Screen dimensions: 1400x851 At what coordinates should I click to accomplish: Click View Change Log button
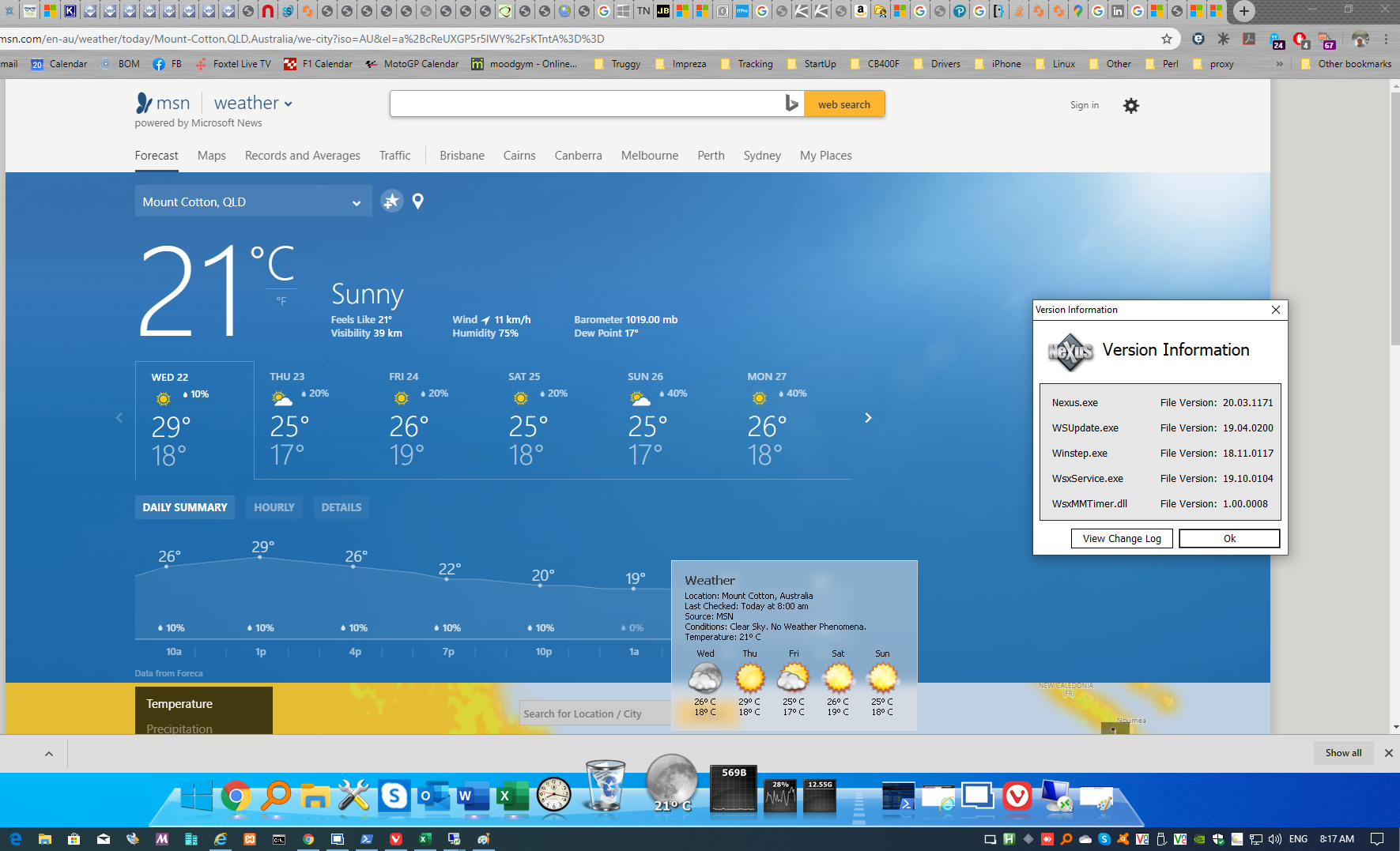[x=1121, y=538]
